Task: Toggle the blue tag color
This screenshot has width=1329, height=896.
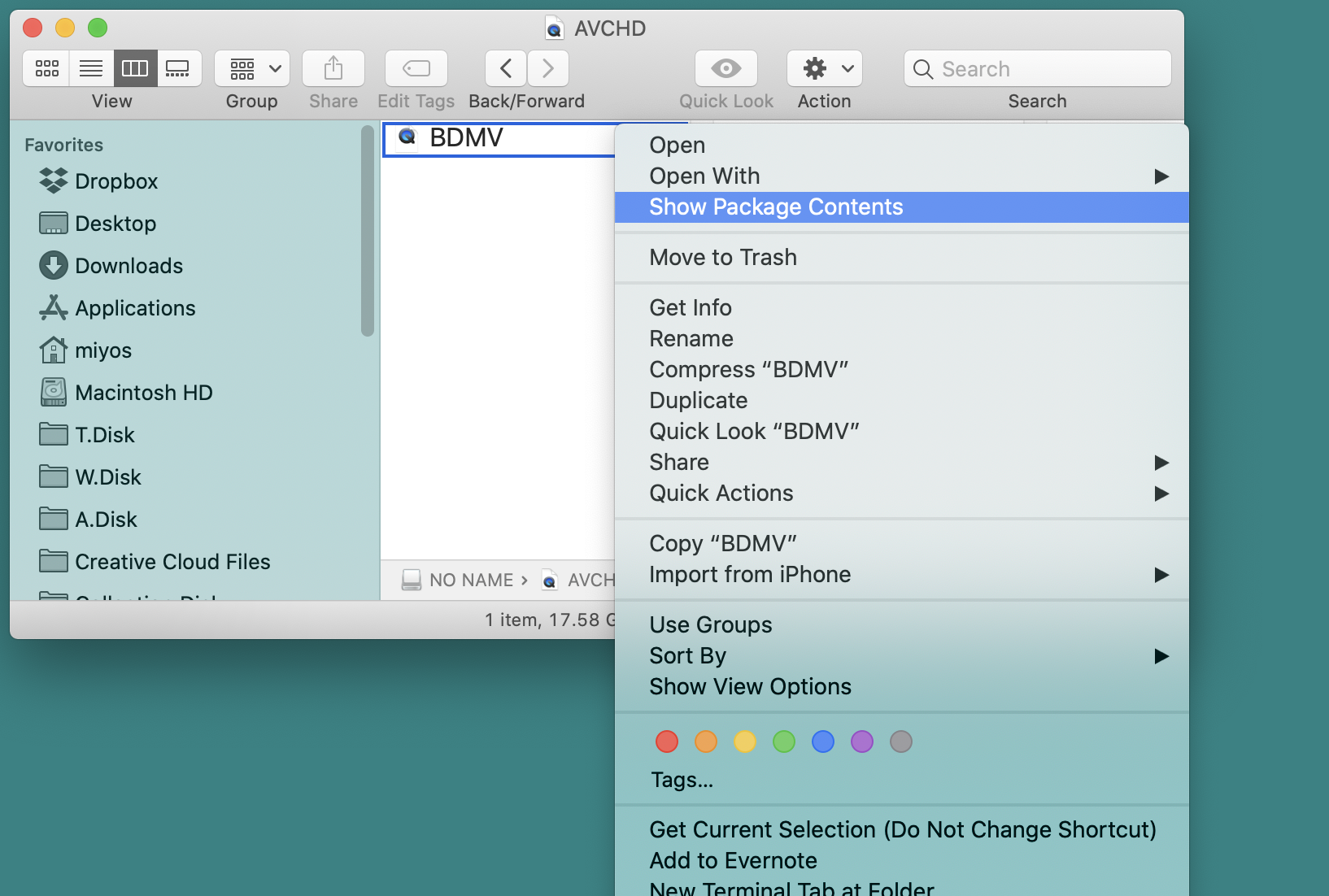Action: pos(823,742)
